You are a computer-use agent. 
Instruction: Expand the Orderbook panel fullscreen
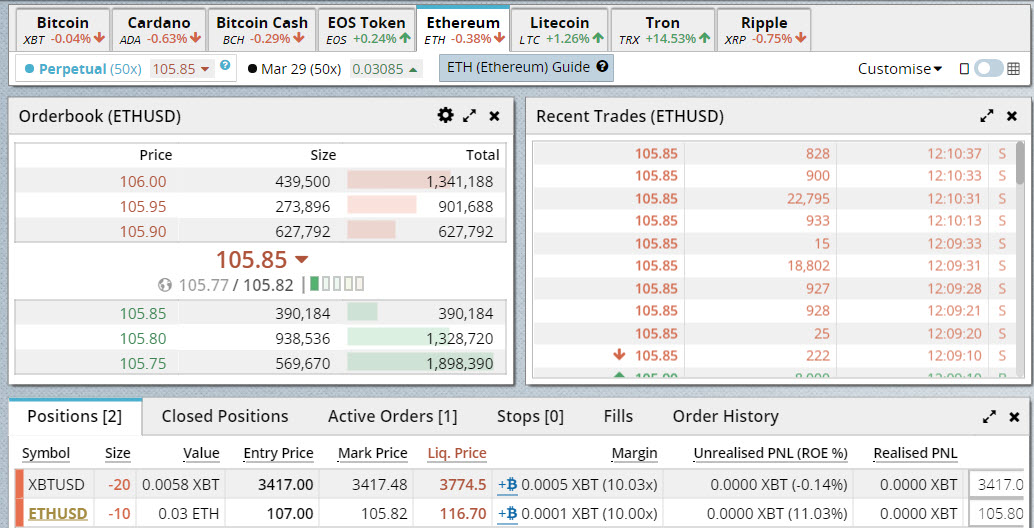[x=470, y=116]
